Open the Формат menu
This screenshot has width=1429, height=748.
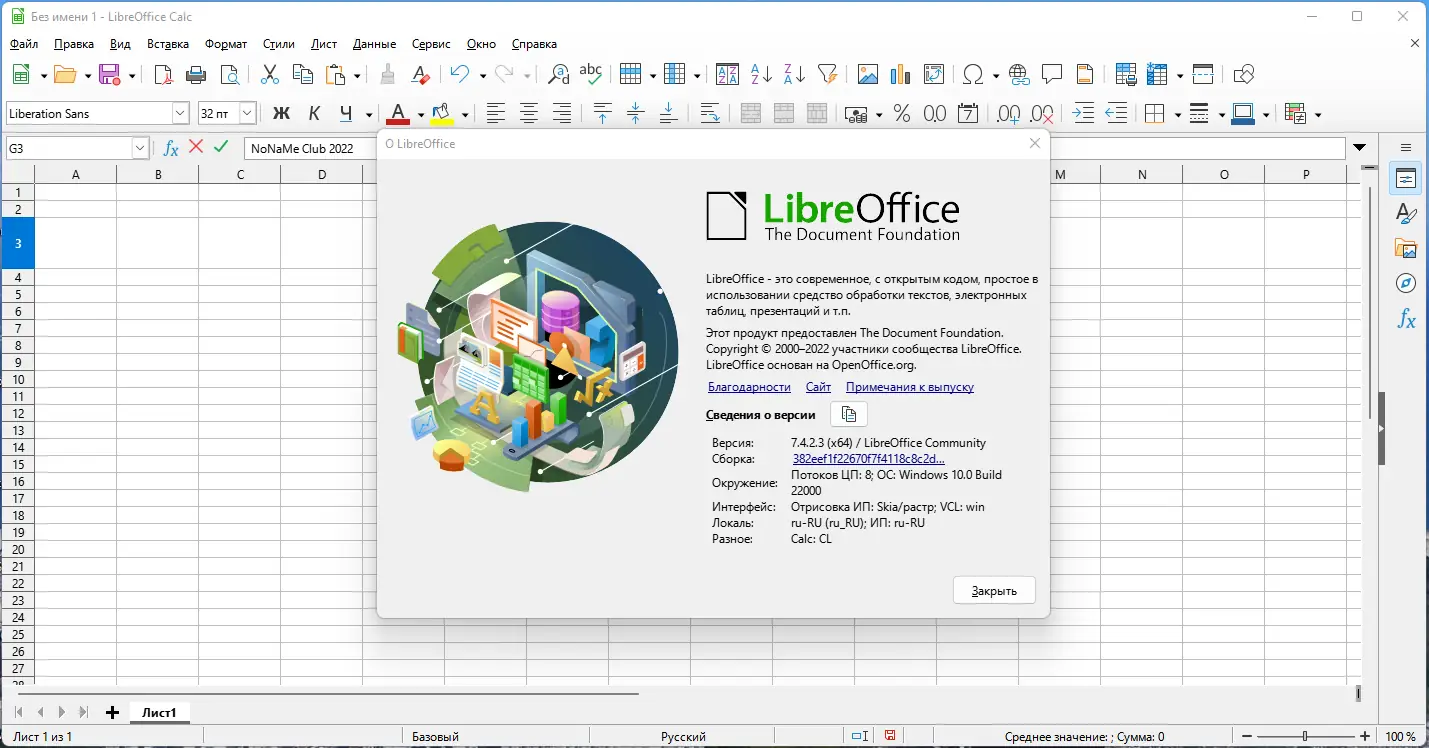[226, 44]
